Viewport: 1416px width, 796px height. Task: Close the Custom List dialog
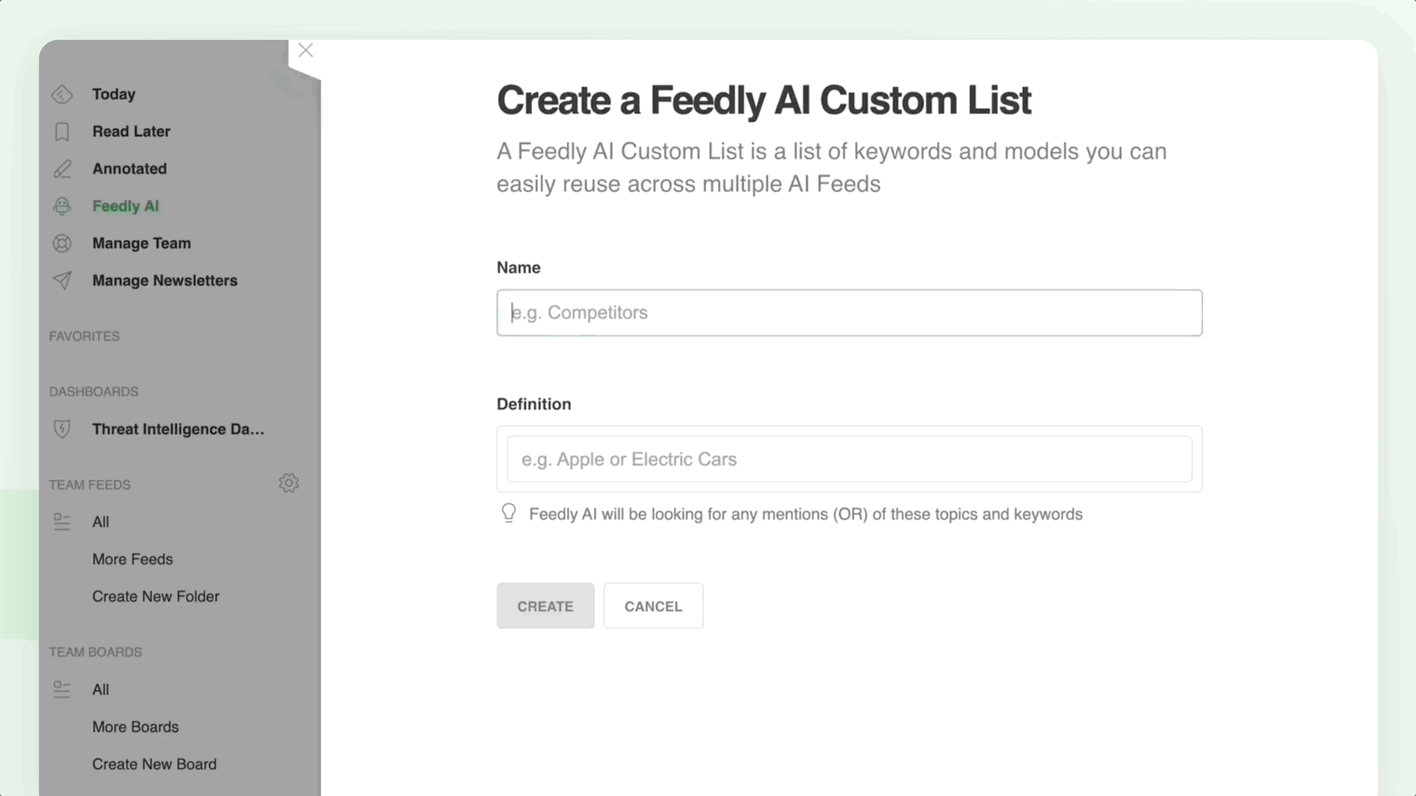point(306,50)
